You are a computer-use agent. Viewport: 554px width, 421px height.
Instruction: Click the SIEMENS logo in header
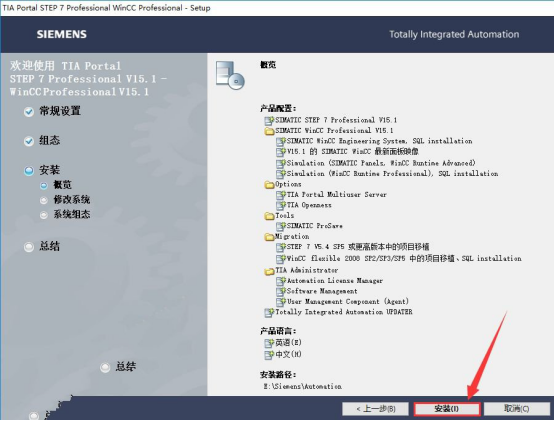[x=62, y=34]
